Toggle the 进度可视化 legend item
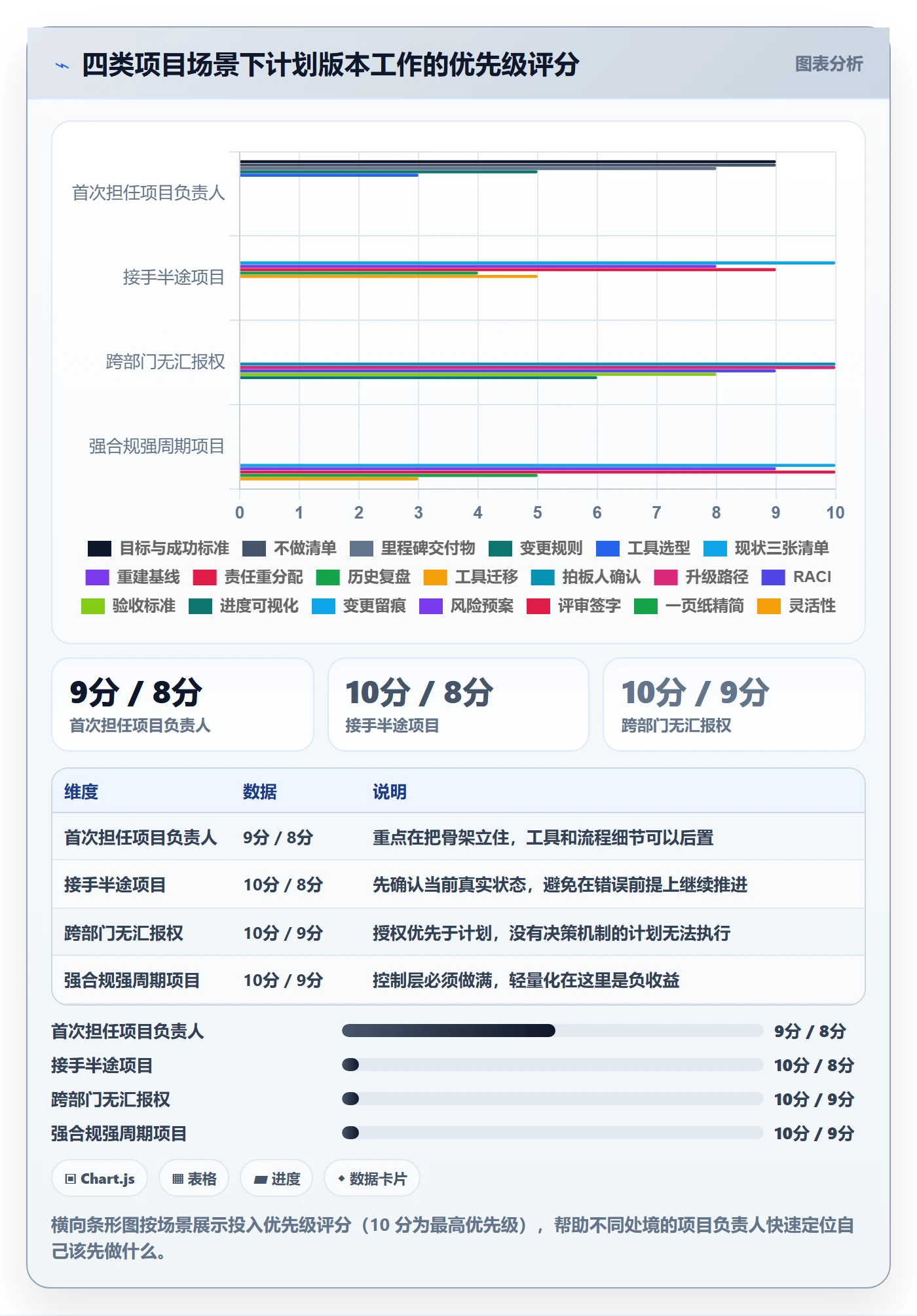Screen dimensions: 917x1316 pos(244,606)
